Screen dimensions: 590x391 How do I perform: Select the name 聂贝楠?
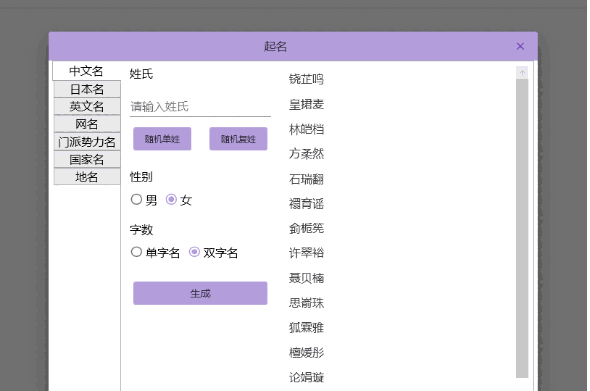[x=306, y=278]
